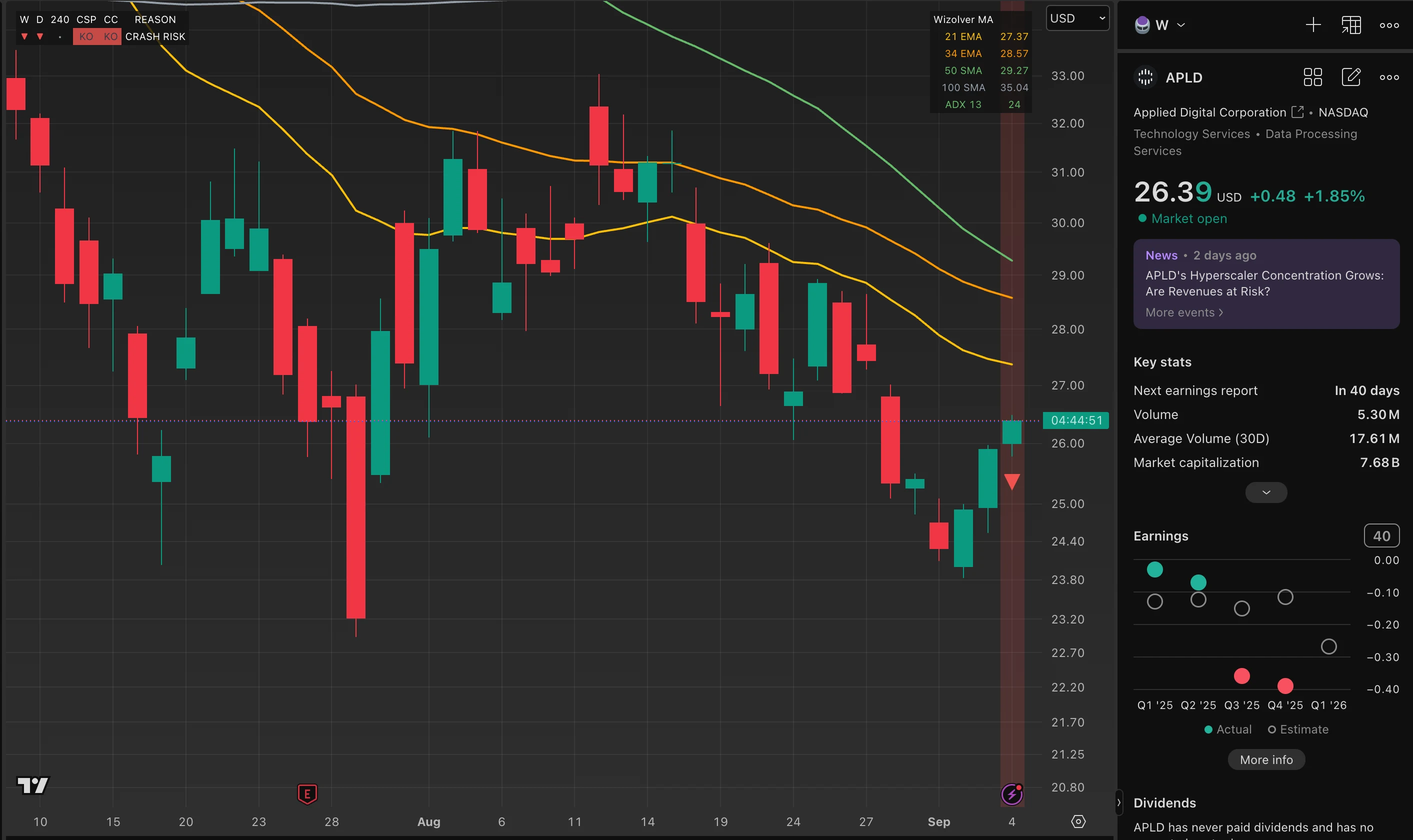1413x840 pixels.
Task: Open the APLD grid layout icon
Action: click(1312, 77)
